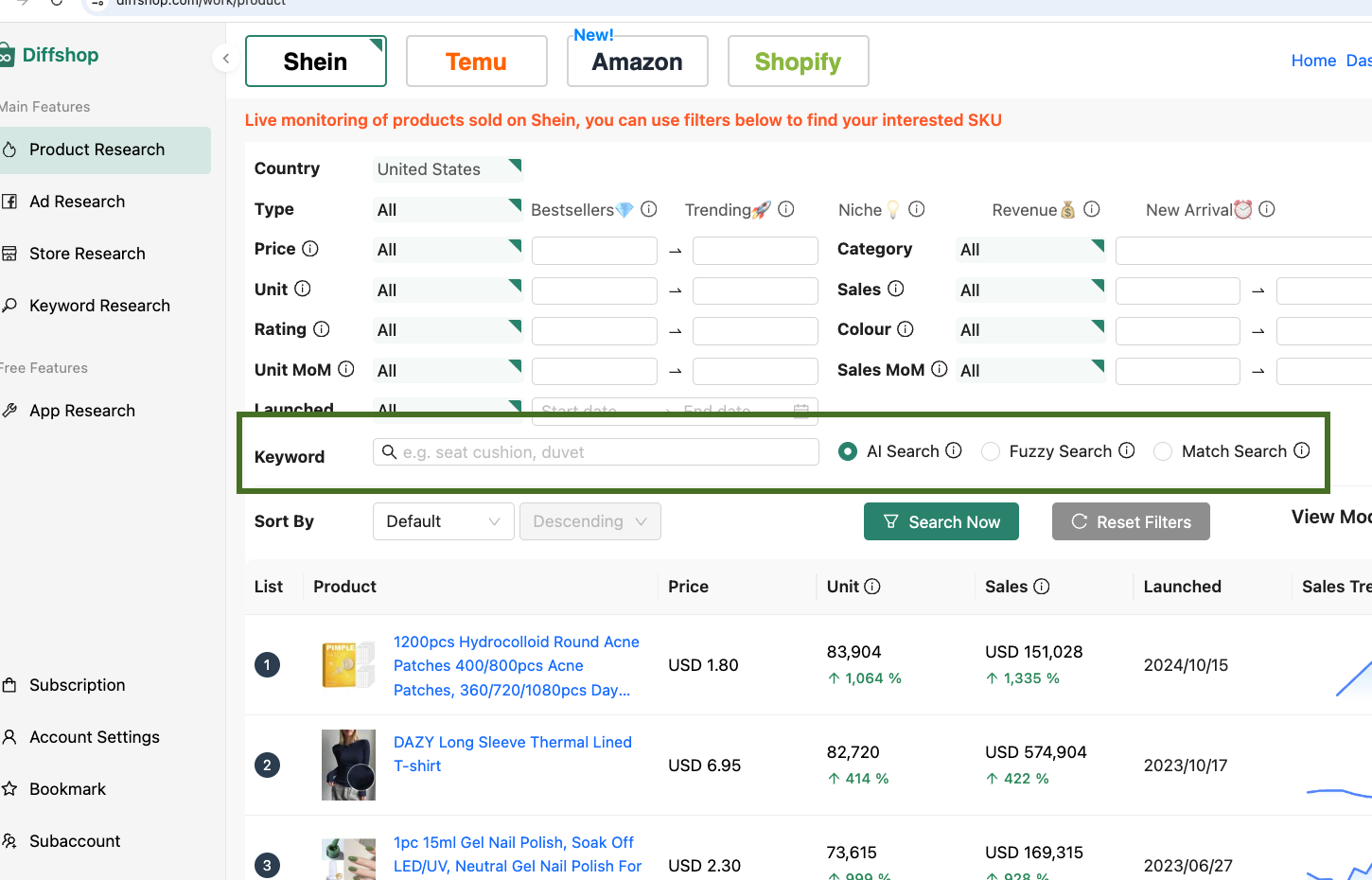
Task: Switch to the Temu marketplace tab
Action: tap(476, 61)
